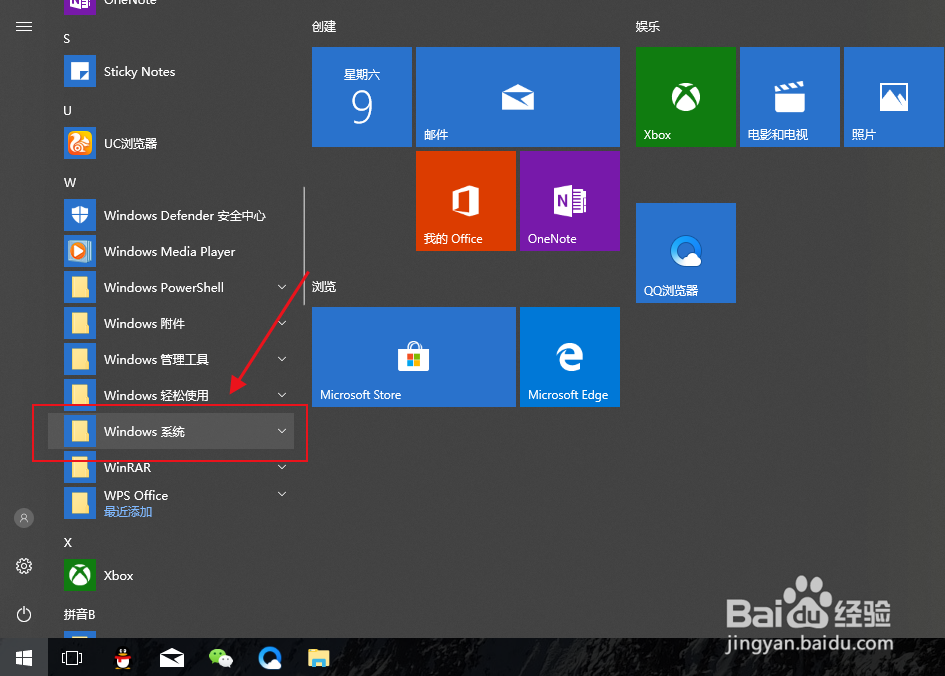
Task: Click the app list scrollbar
Action: 304,246
